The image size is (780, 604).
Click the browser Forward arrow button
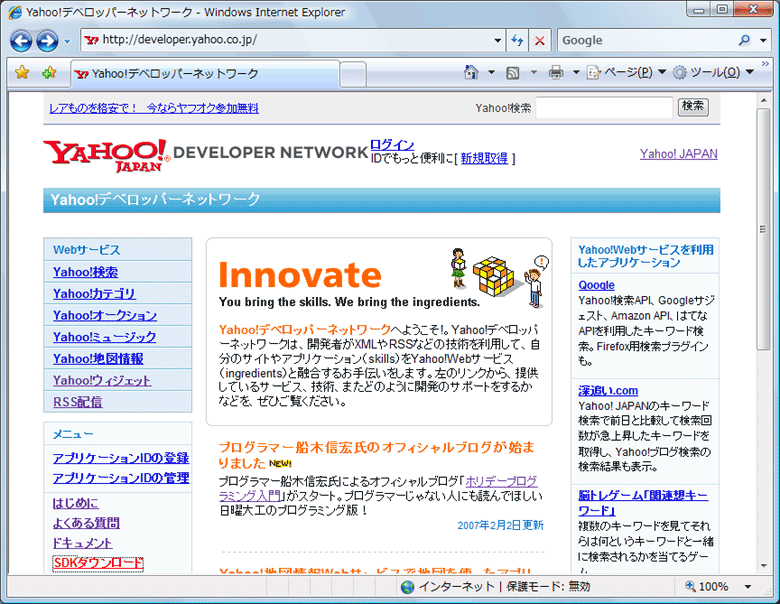[x=47, y=41]
